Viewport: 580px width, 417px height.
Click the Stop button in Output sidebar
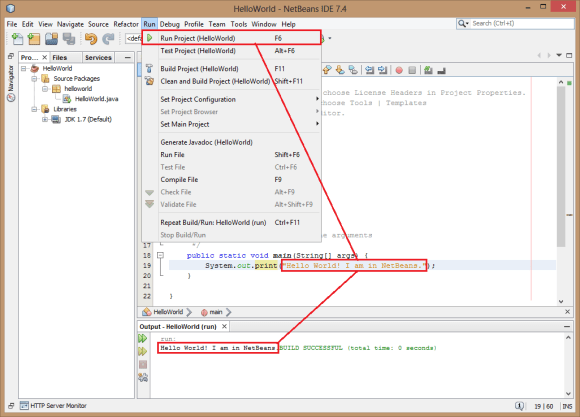[x=143, y=364]
